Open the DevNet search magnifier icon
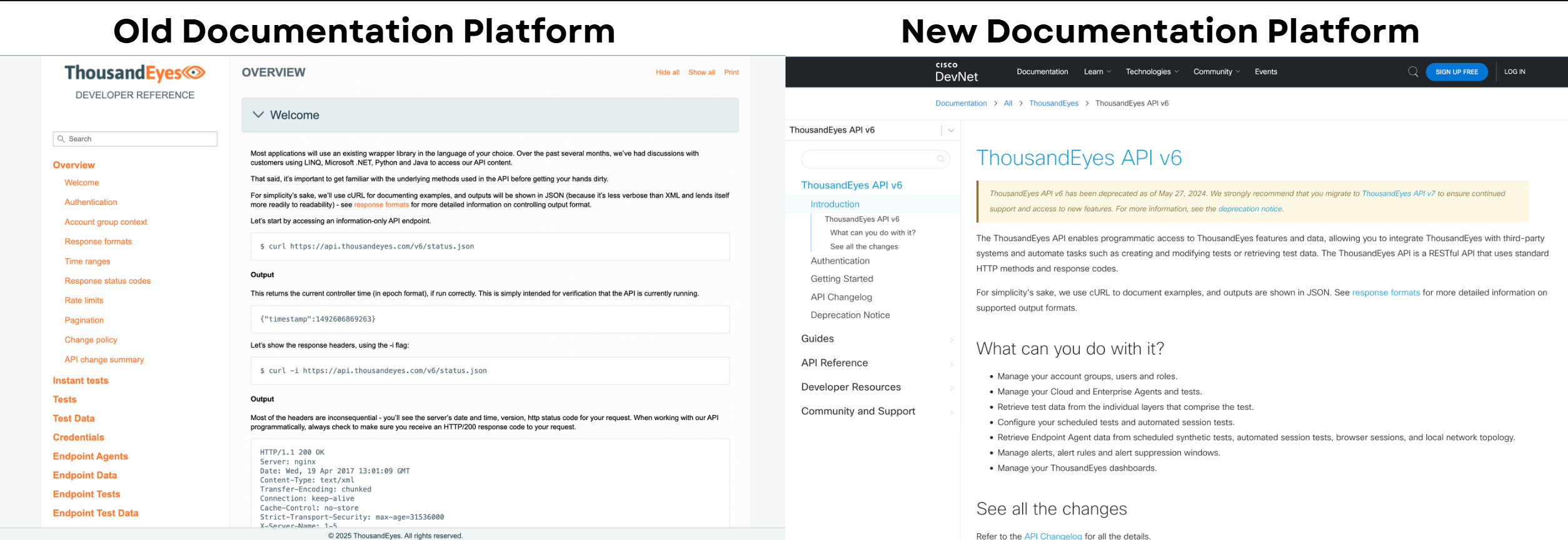Viewport: 1568px width, 540px height. click(x=1412, y=72)
